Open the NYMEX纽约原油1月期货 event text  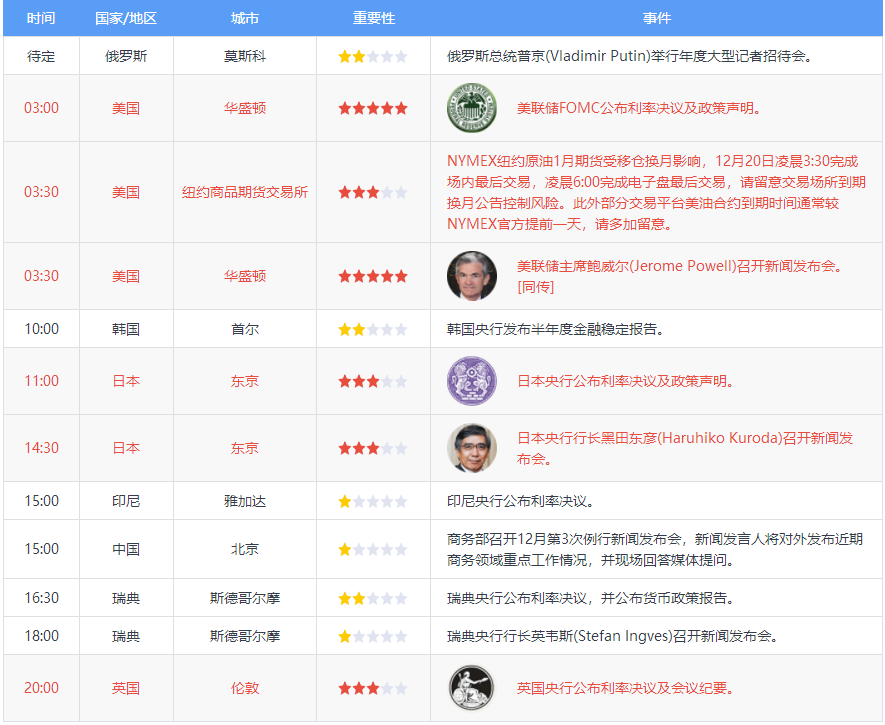[x=656, y=192]
